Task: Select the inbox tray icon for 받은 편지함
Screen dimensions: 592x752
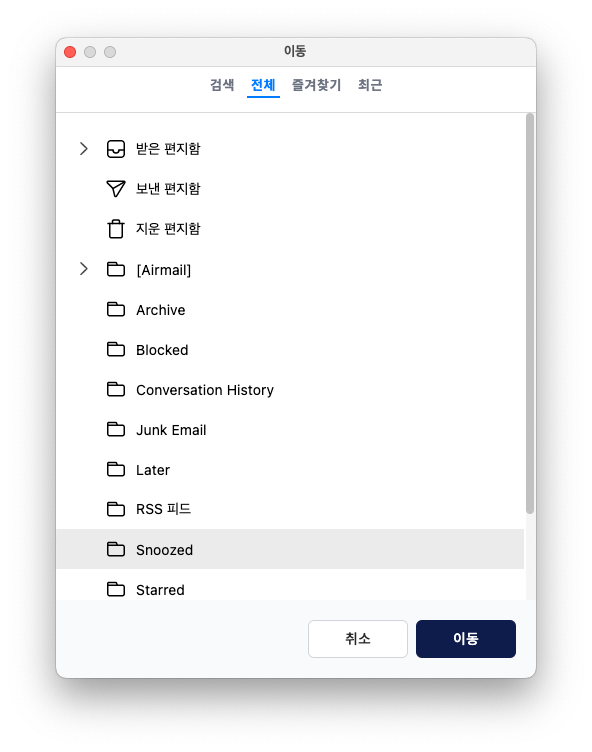Action: 116,149
